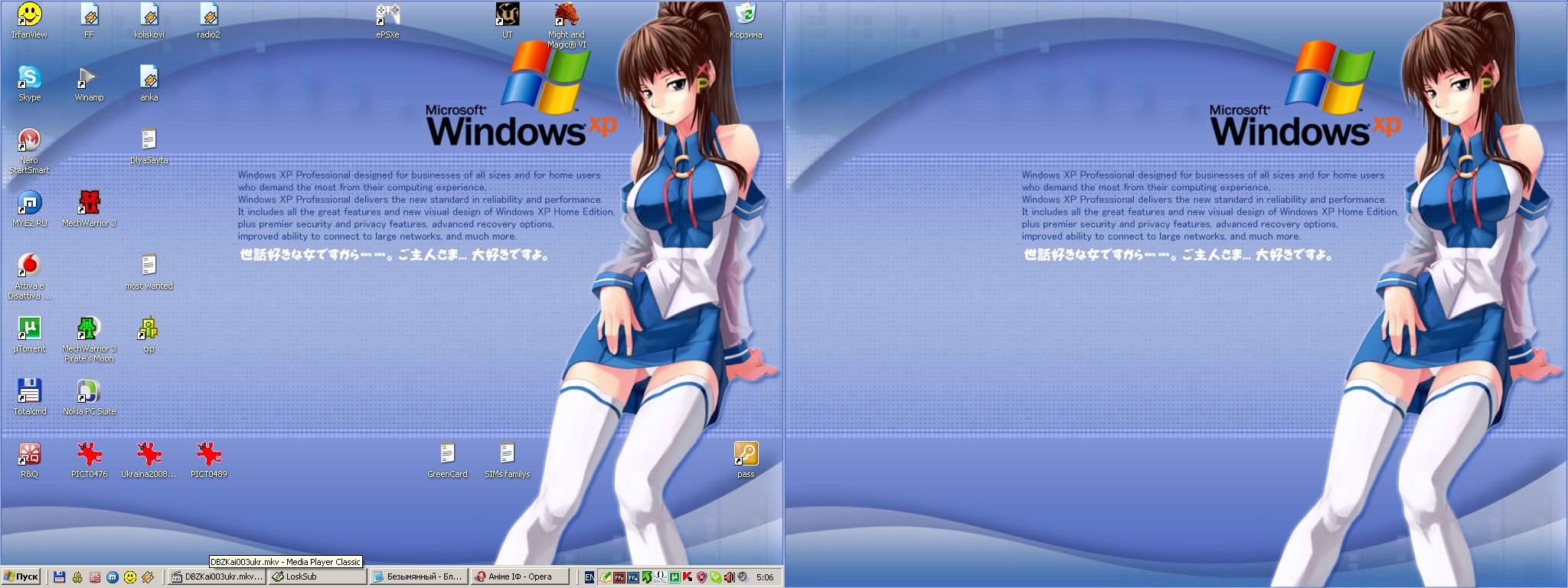The width and height of the screenshot is (1568, 588).
Task: Click the Total Commander quick launch icon
Action: [x=59, y=577]
